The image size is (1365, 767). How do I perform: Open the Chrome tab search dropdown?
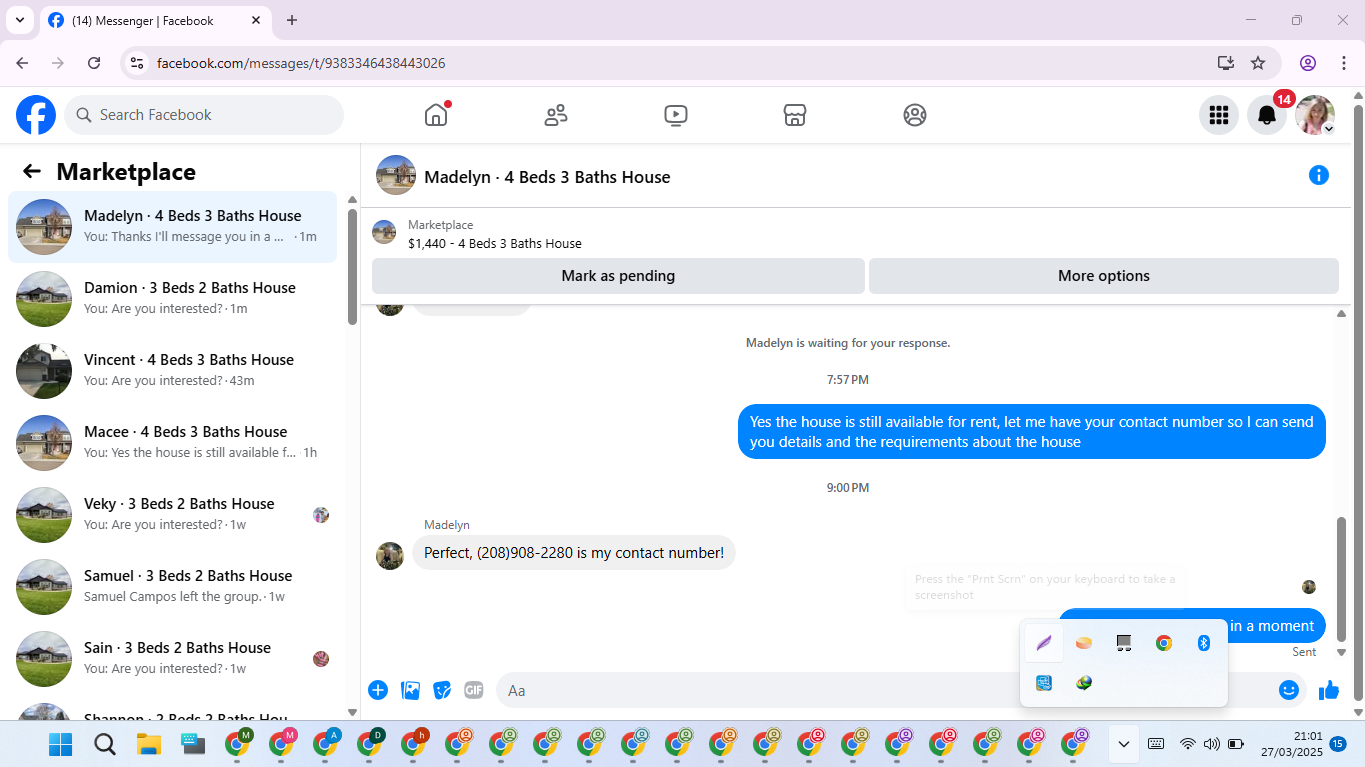[20, 20]
